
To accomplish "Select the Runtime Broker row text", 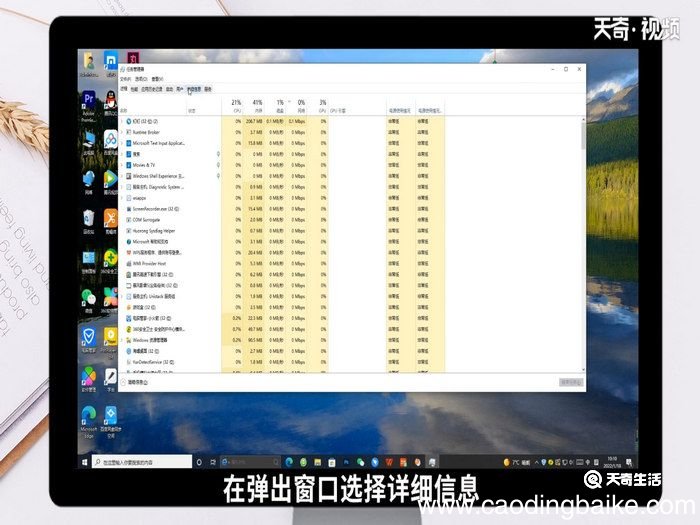I will 146,132.
